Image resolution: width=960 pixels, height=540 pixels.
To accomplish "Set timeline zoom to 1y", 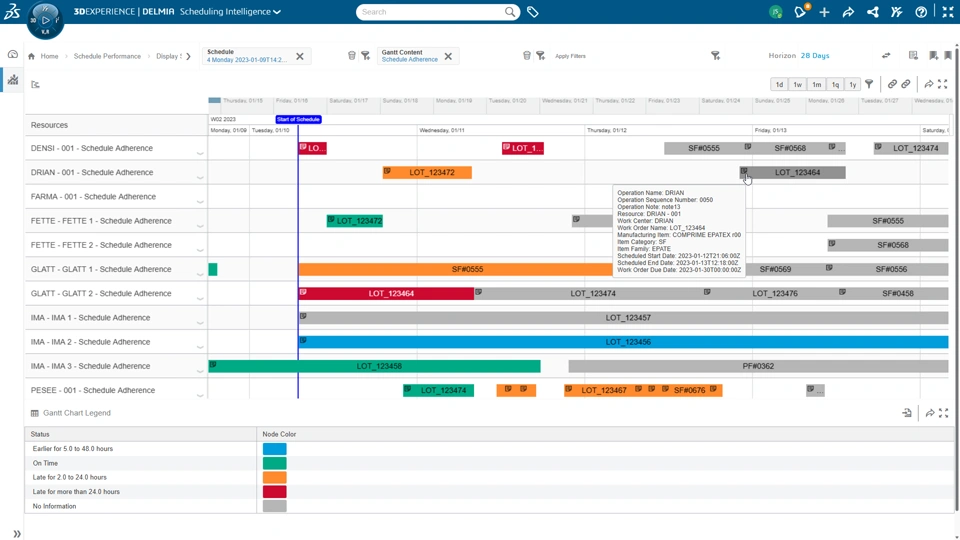I will click(853, 84).
